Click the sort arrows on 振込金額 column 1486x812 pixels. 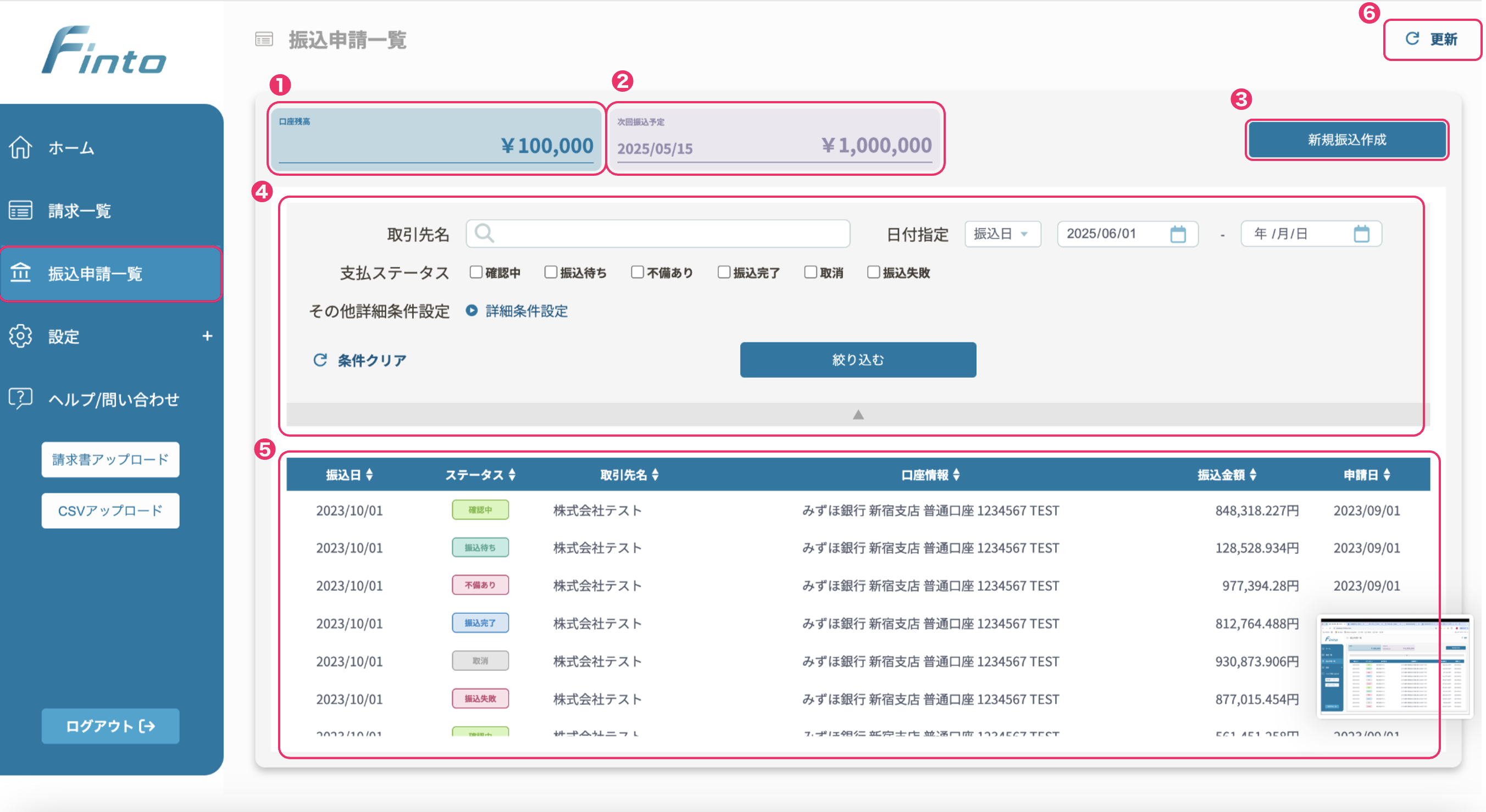[x=1253, y=475]
